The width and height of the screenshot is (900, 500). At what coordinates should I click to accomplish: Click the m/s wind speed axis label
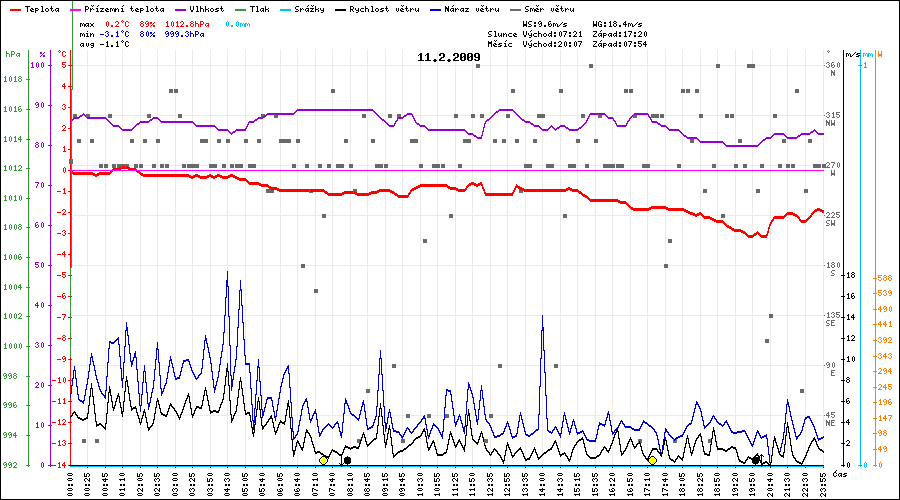[x=851, y=54]
